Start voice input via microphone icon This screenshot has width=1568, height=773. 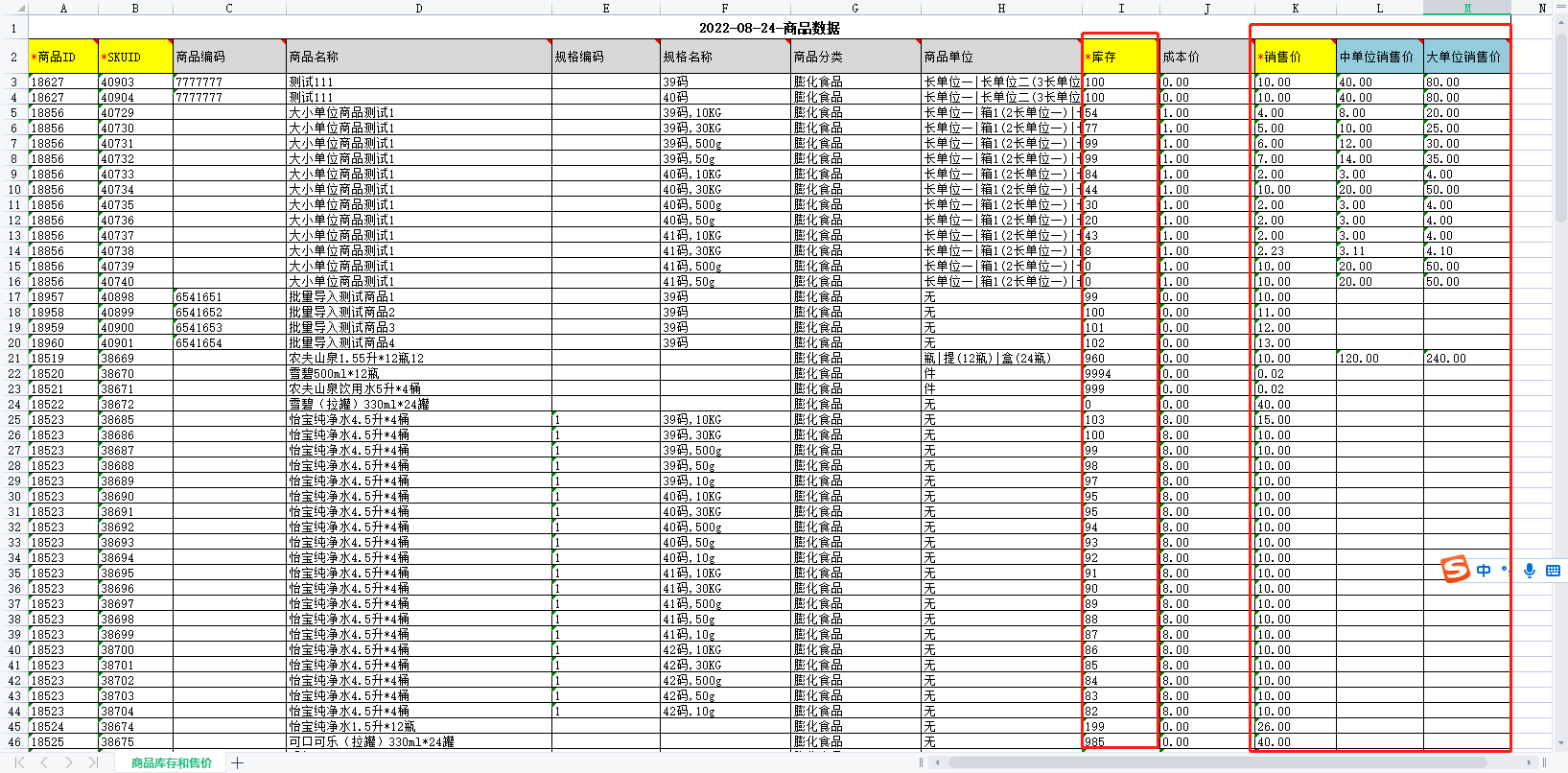pos(1530,570)
